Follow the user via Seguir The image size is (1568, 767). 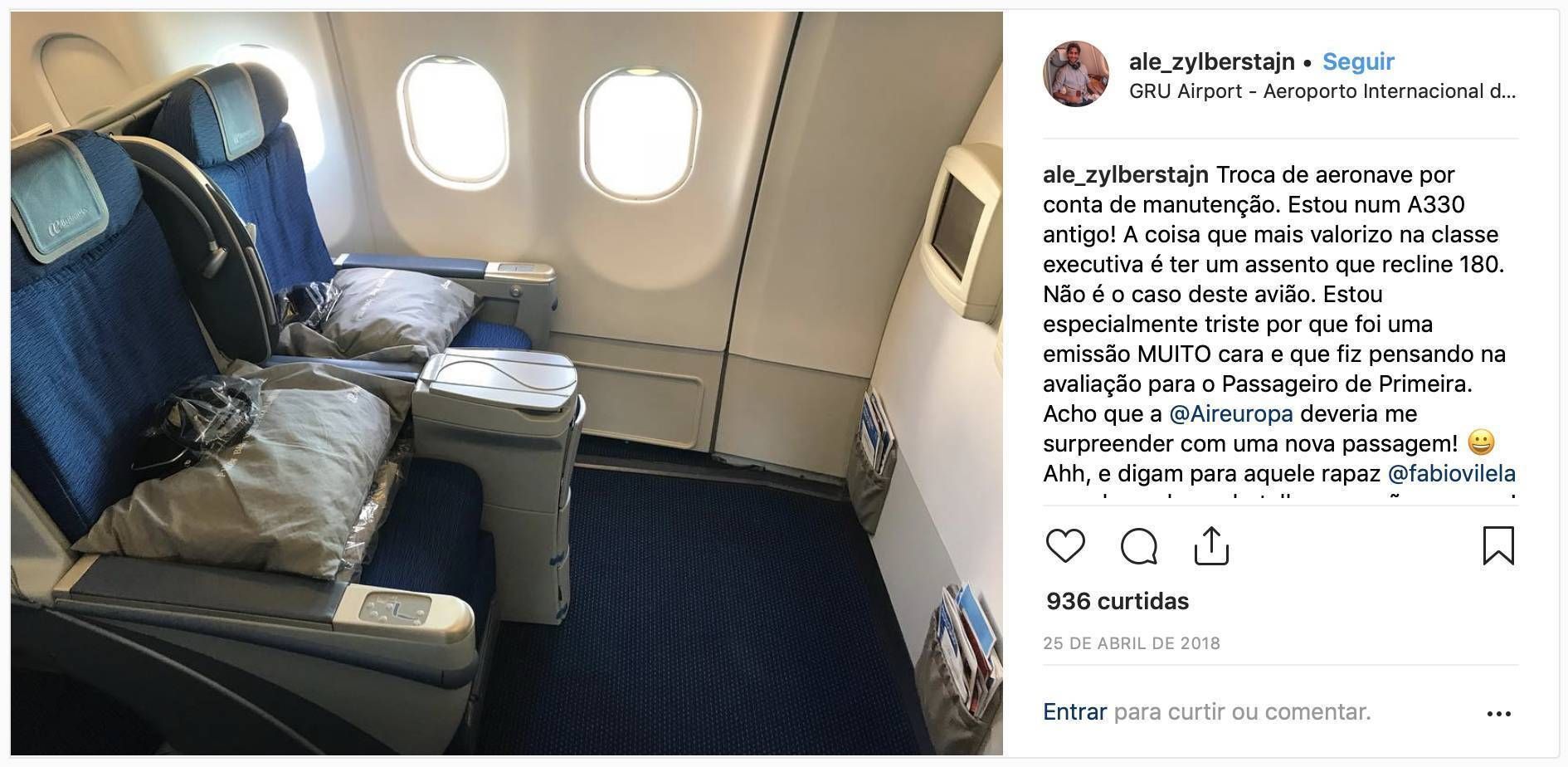coord(1358,61)
